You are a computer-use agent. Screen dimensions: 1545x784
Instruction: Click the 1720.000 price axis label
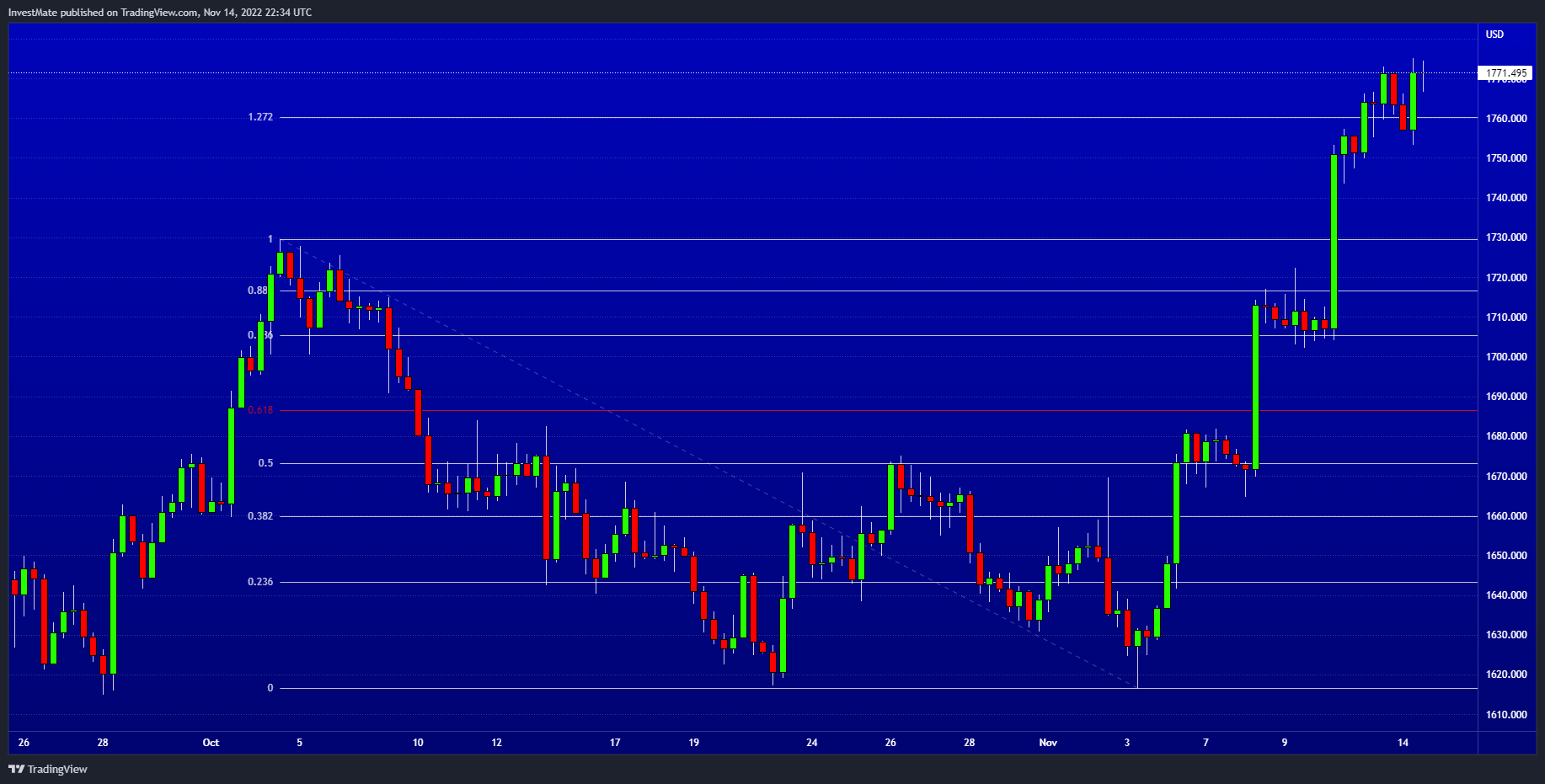pyautogui.click(x=1506, y=278)
